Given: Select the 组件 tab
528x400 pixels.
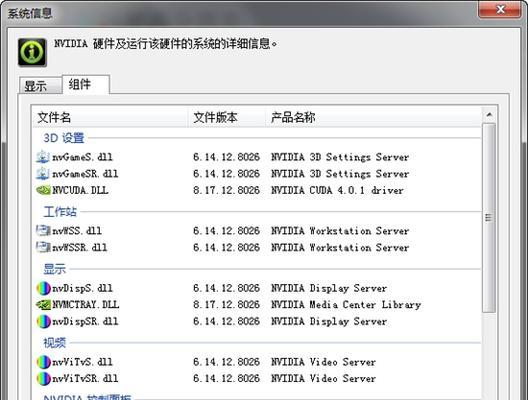Looking at the screenshot, I should [x=86, y=84].
